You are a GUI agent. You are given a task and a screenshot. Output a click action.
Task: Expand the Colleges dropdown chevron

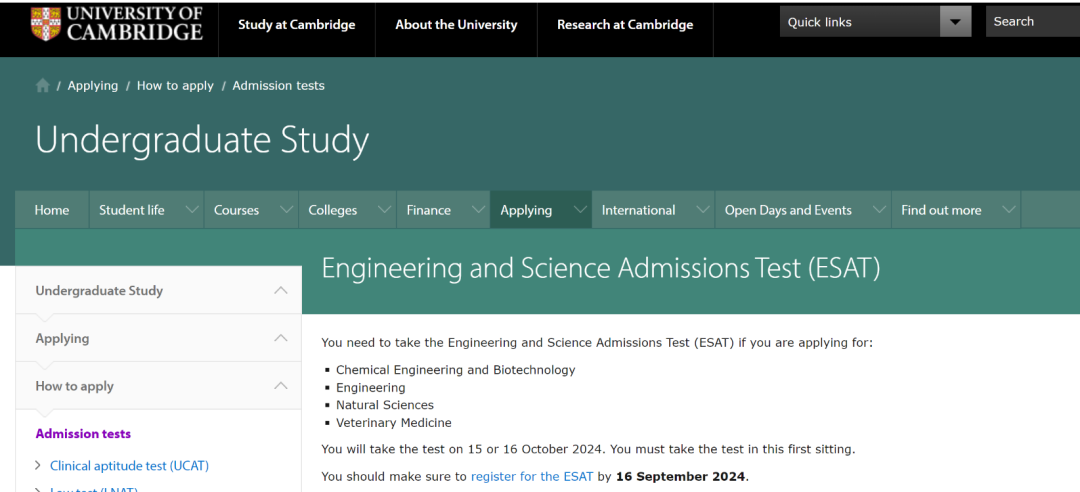385,209
